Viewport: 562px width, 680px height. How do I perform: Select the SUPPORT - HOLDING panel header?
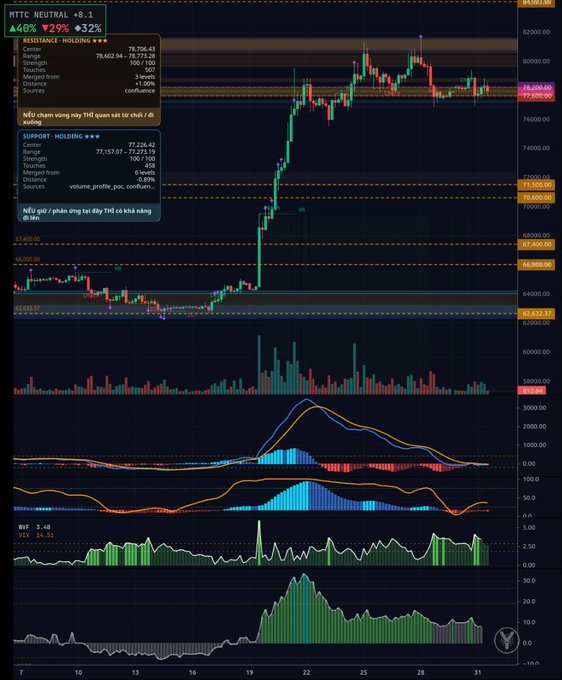click(x=61, y=137)
